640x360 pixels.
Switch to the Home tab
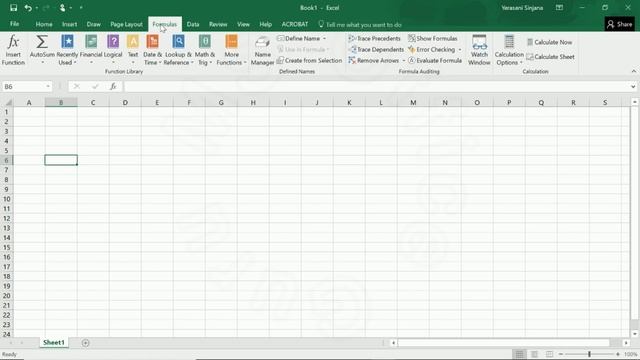[44, 24]
